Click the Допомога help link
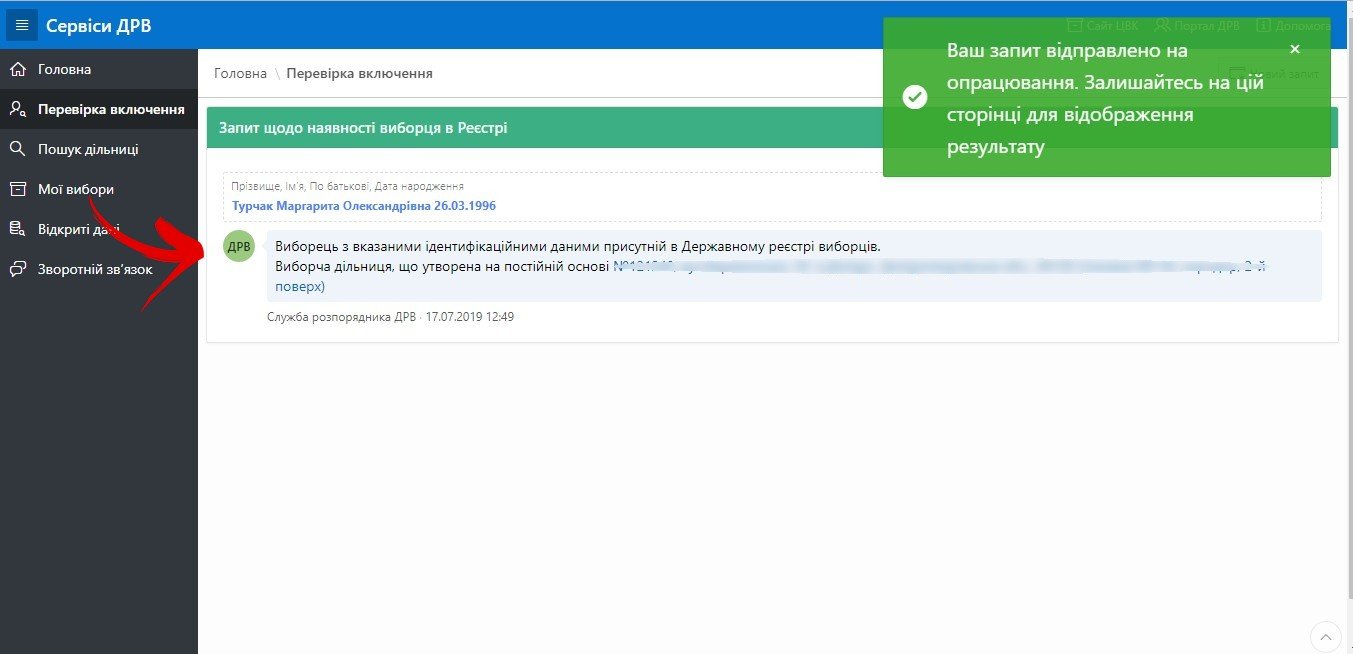The width and height of the screenshot is (1353, 654). 1293,25
